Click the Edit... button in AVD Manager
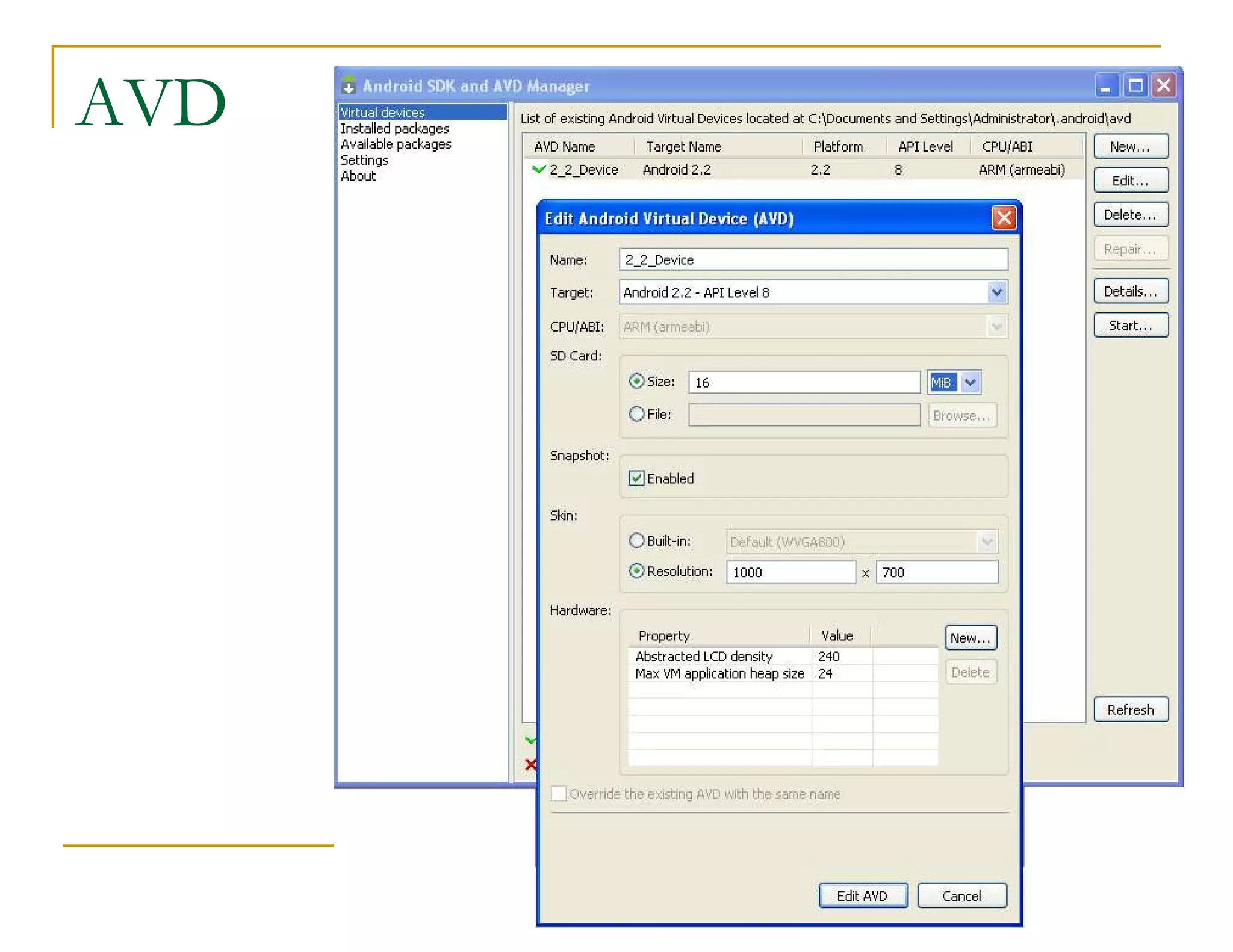This screenshot has height=952, width=1233. pyautogui.click(x=1131, y=181)
